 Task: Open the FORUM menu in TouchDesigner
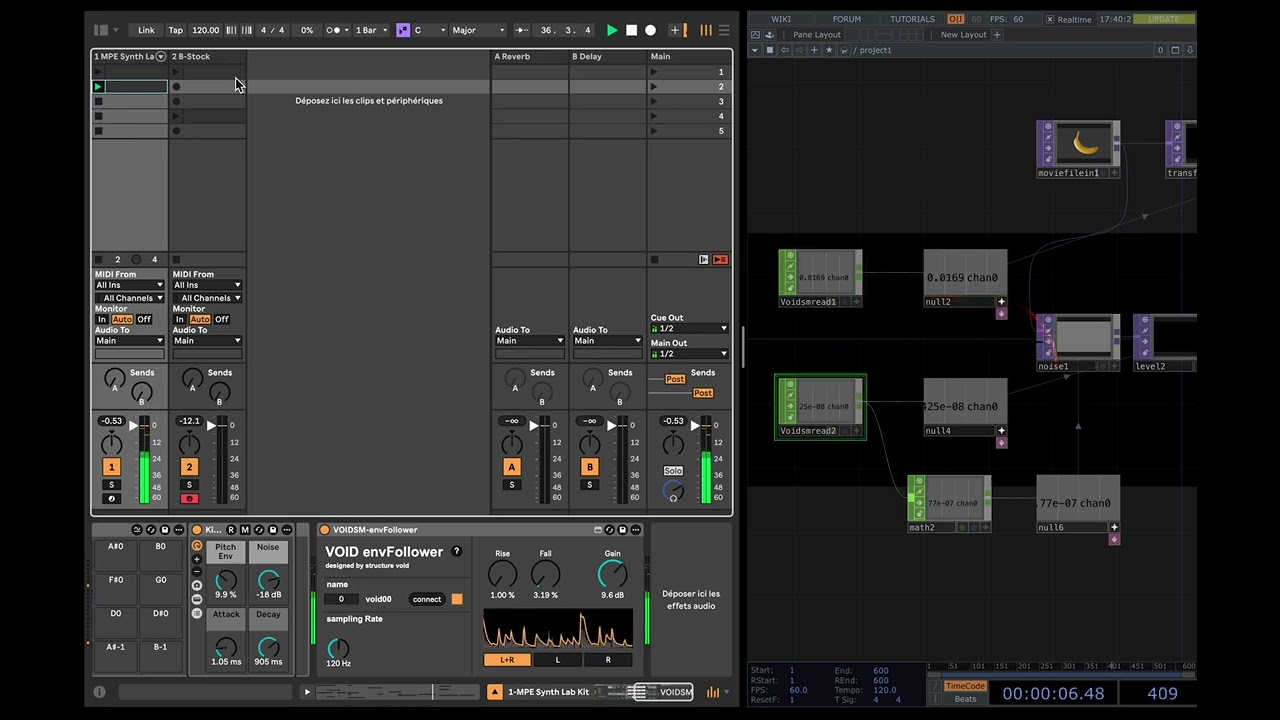point(847,19)
